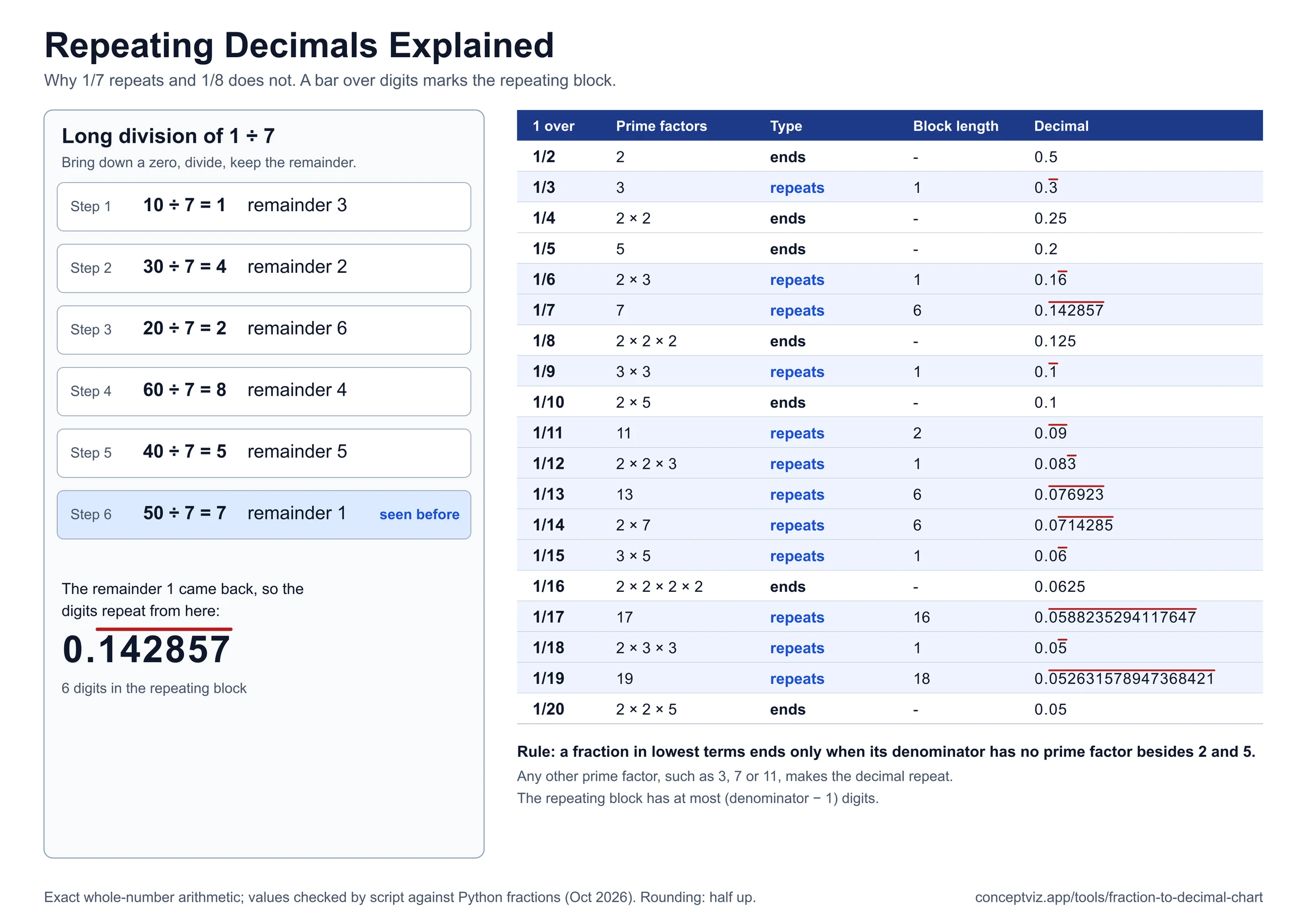
Task: Click the Step 5 row '40 ÷ 7 = 5'
Action: point(264,452)
